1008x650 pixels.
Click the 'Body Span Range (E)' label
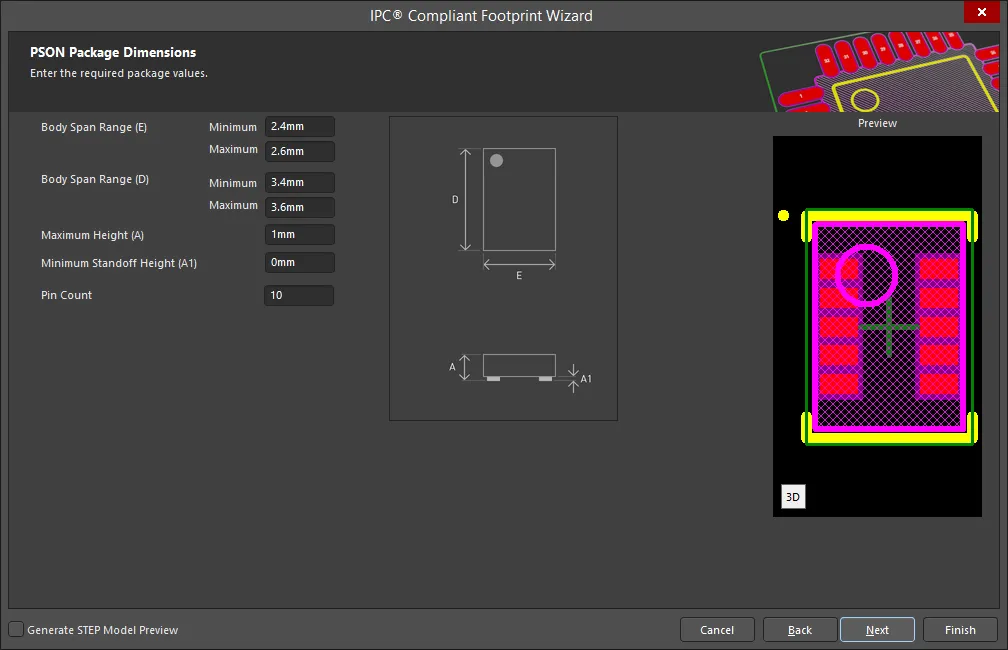94,127
